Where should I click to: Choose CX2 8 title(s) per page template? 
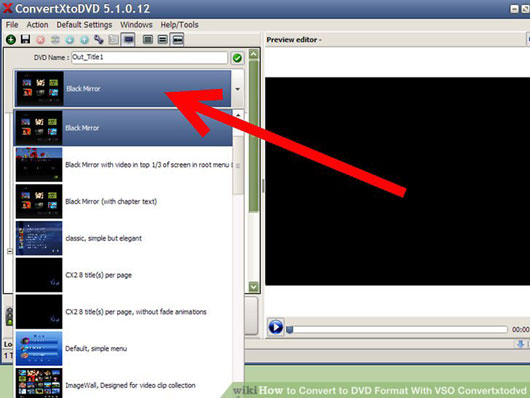[123, 275]
